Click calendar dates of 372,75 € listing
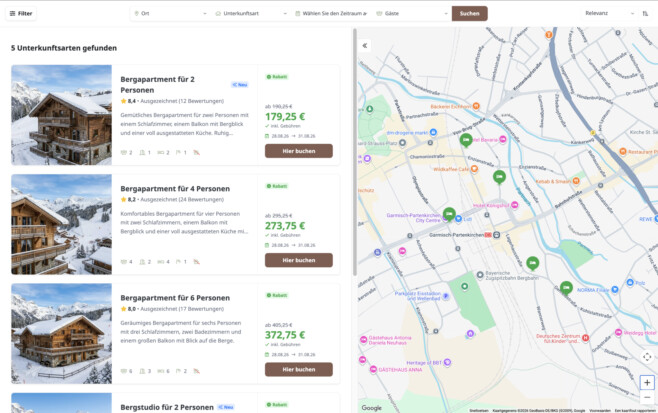This screenshot has height=413, width=658. (290, 355)
